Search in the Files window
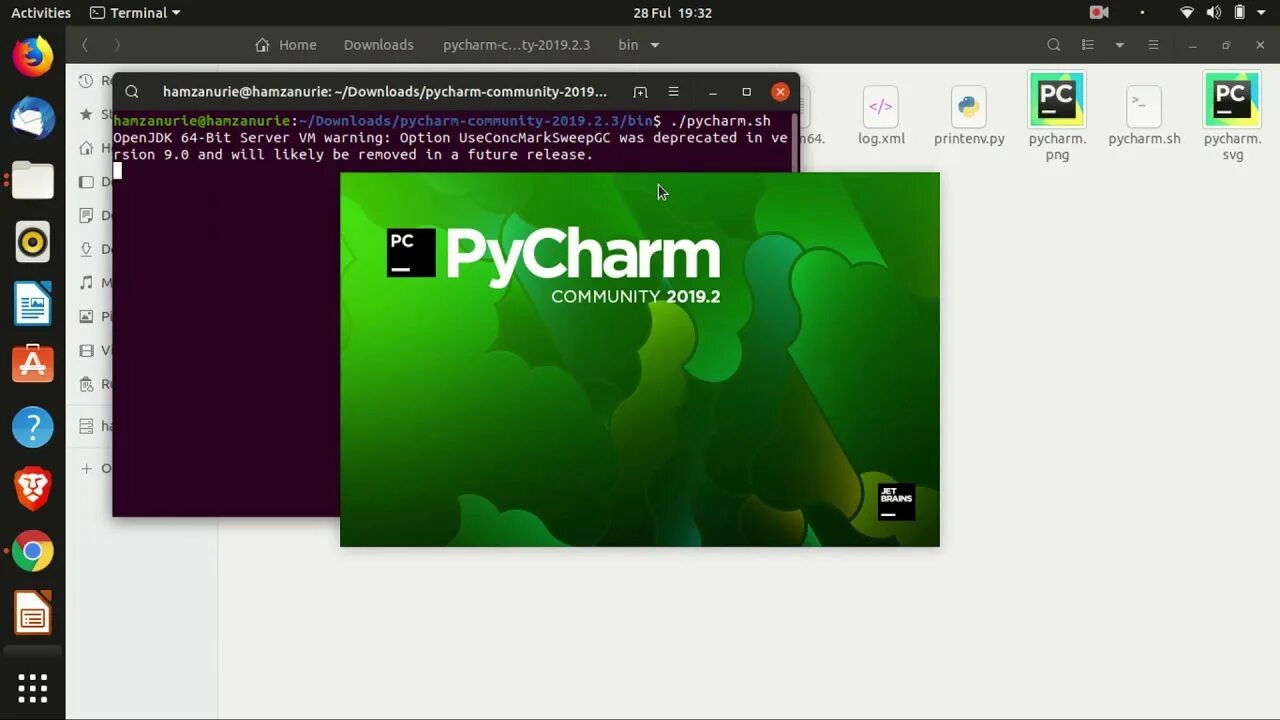The width and height of the screenshot is (1280, 720). click(1054, 45)
